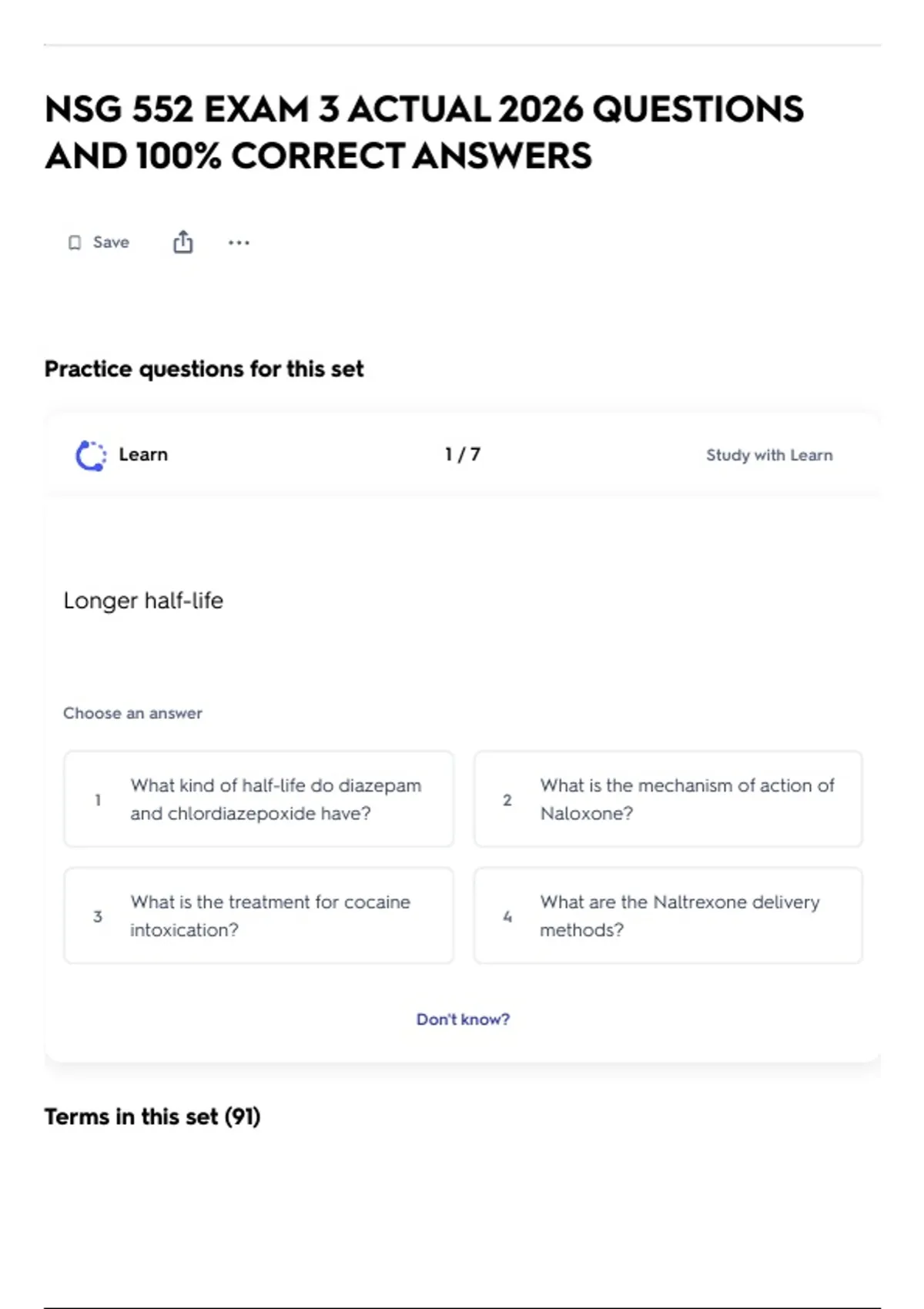This screenshot has height=1309, width=924.
Task: Click the NSG 552 EXAM 3 title
Action: pos(424,132)
